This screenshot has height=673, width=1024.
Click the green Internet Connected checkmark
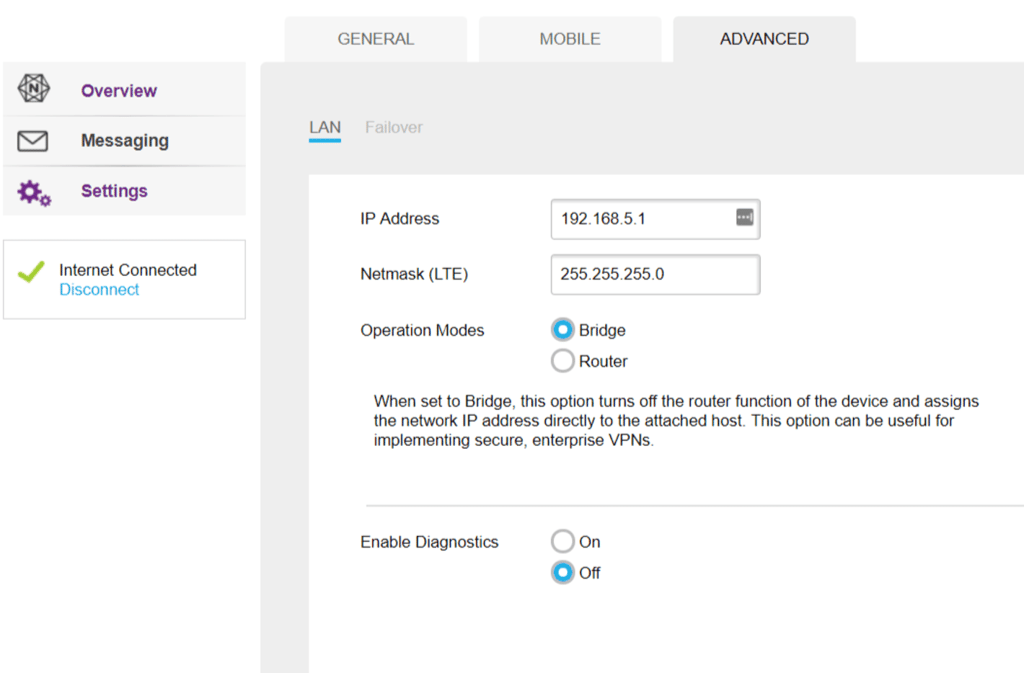[32, 271]
